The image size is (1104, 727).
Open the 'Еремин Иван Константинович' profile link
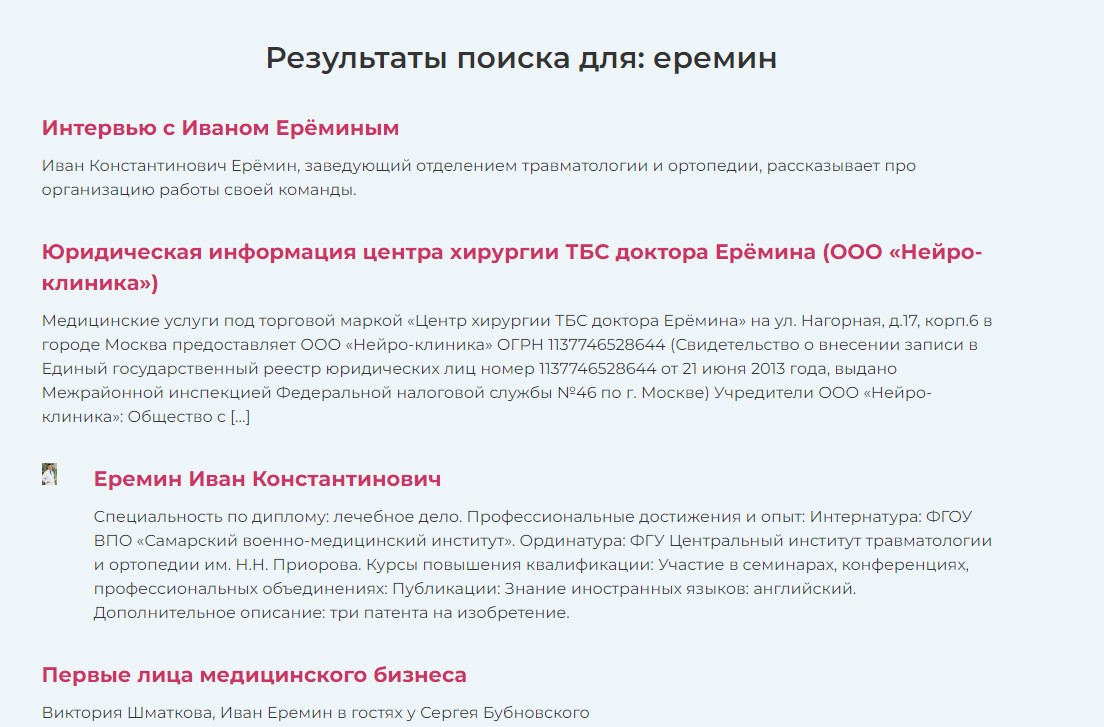(268, 479)
